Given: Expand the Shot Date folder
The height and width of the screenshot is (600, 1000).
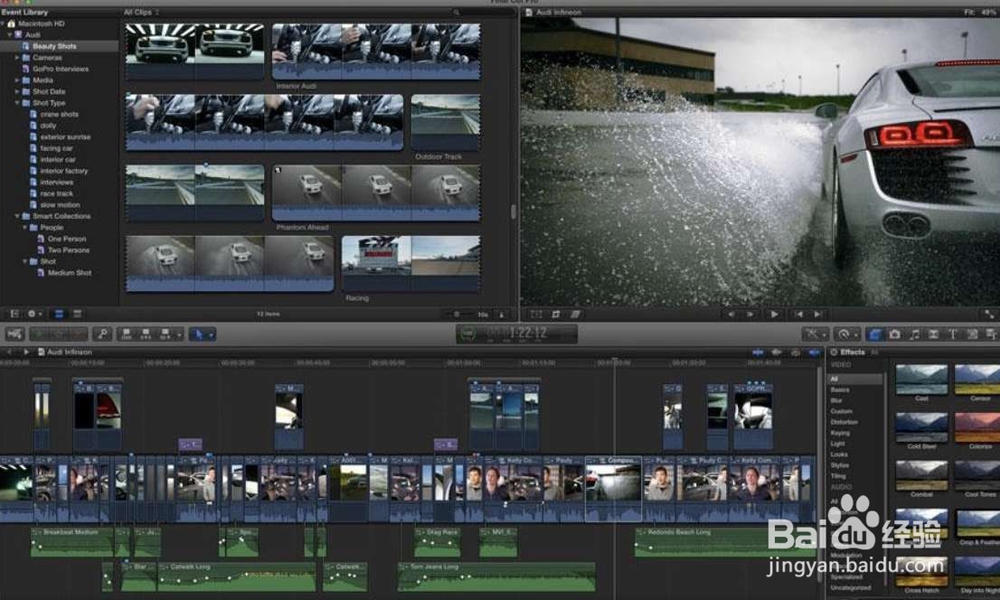Looking at the screenshot, I should (x=17, y=92).
